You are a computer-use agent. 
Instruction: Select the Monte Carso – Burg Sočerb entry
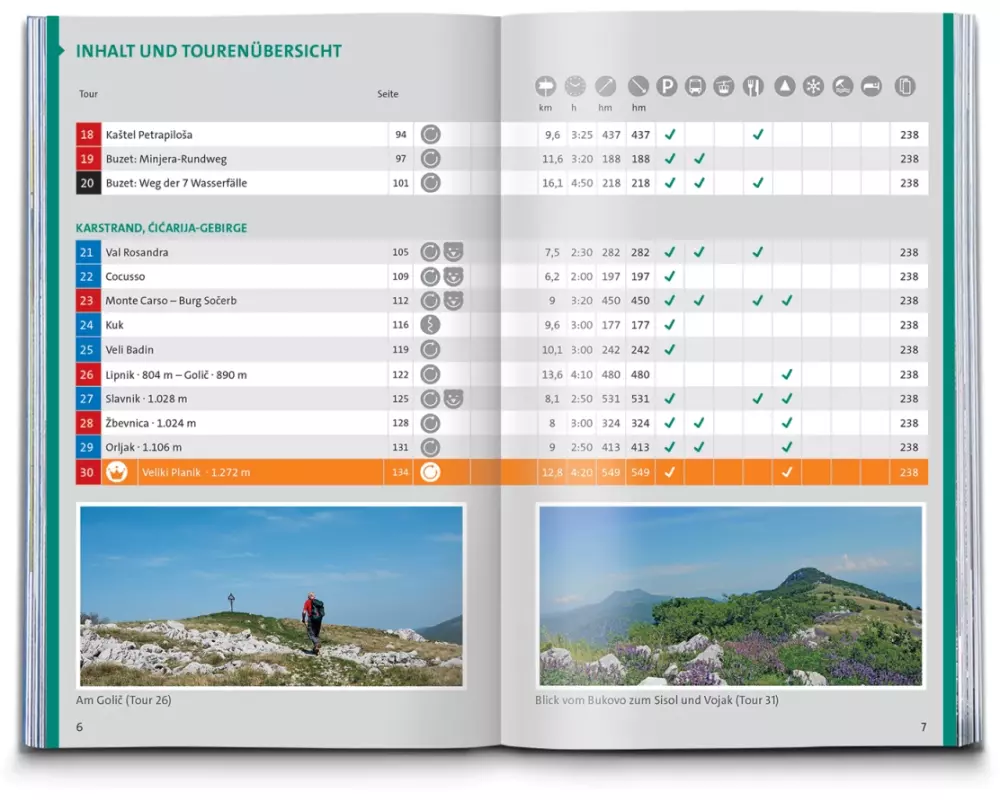click(171, 301)
